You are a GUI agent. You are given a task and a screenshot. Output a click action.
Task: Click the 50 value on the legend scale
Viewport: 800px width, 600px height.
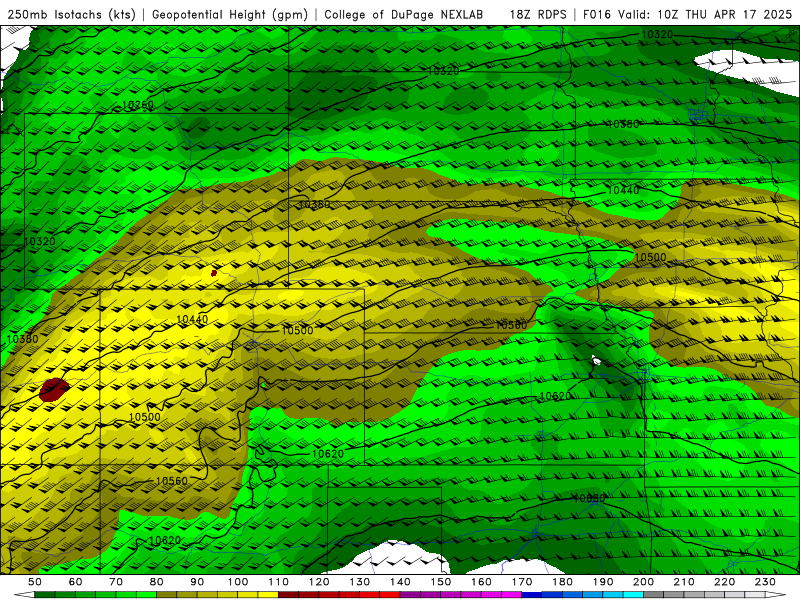35,582
